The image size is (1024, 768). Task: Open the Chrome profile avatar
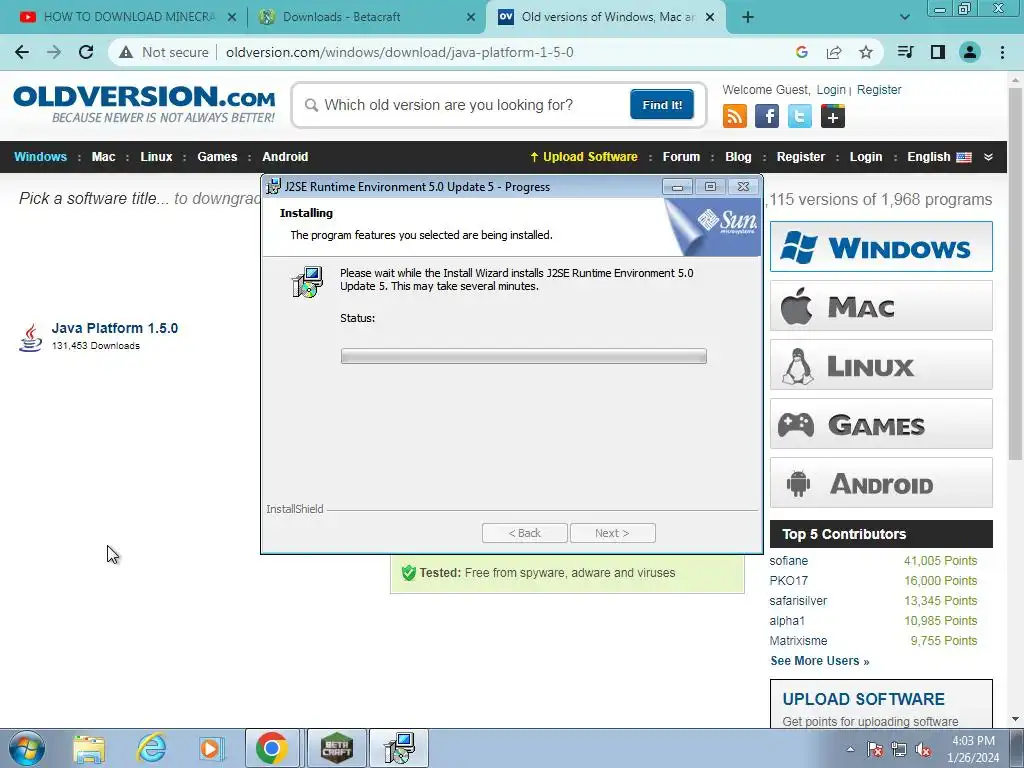click(970, 52)
